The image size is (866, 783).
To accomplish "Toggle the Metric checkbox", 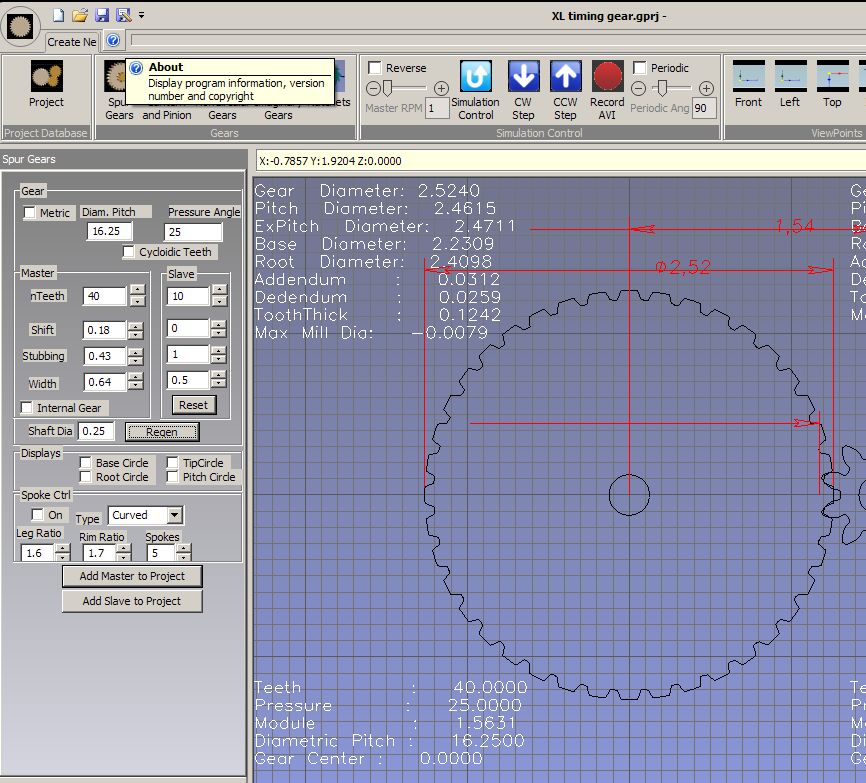I will pos(30,213).
